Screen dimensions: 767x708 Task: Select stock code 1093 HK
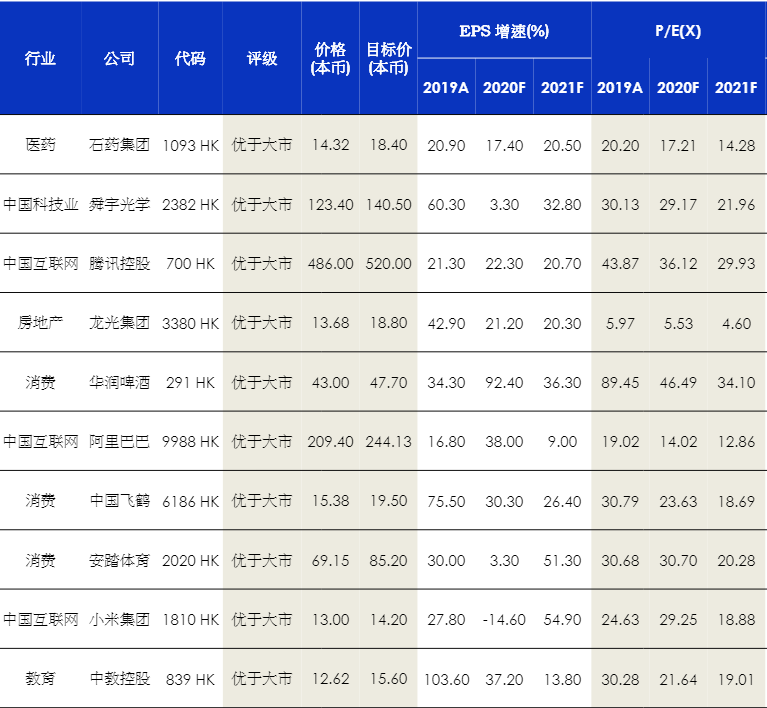point(190,145)
